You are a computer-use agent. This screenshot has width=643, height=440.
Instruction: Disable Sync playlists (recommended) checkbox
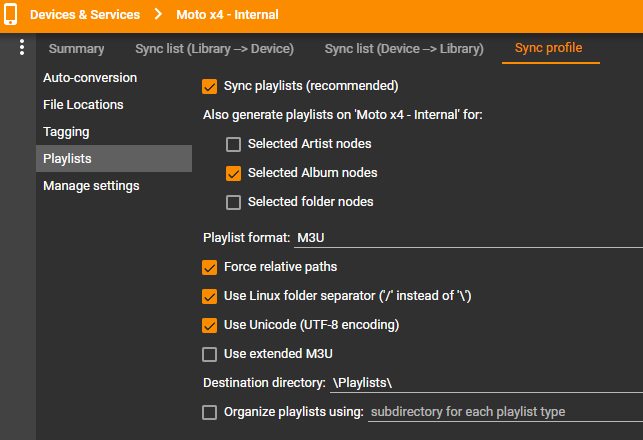coord(210,86)
